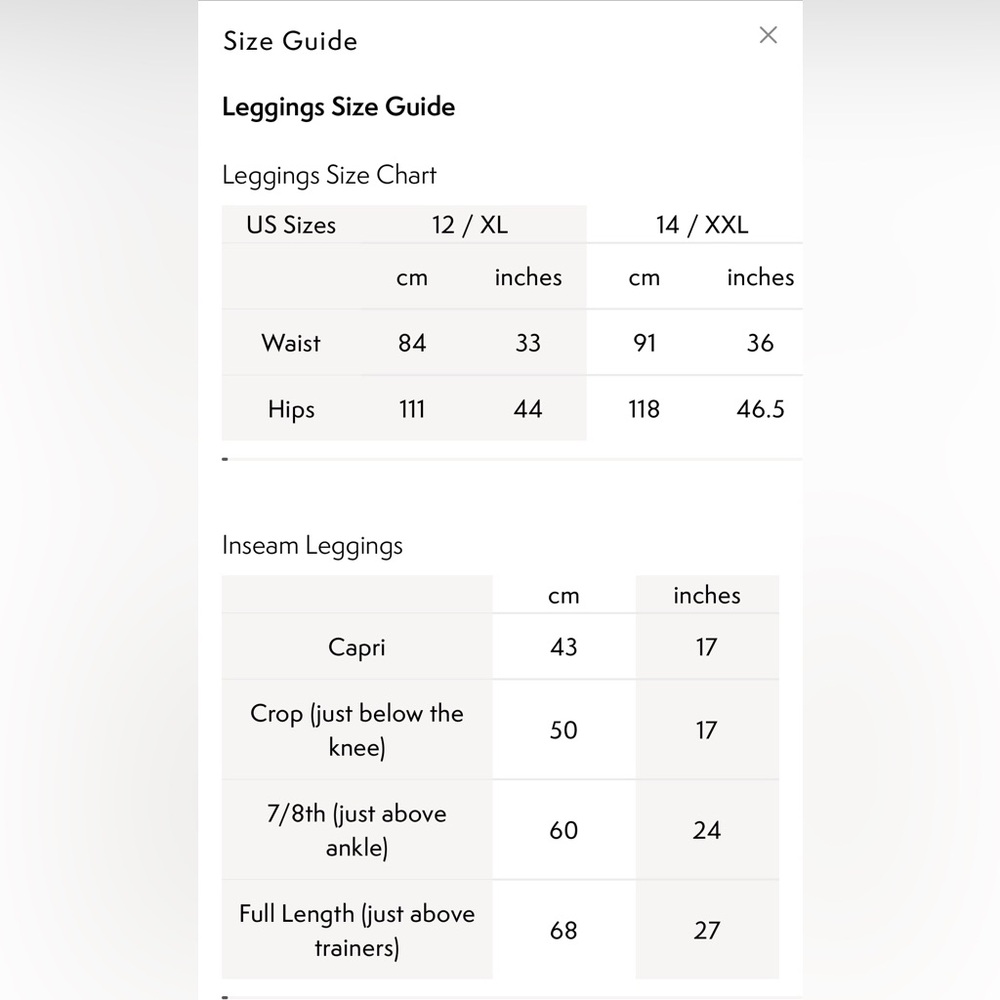Screen dimensions: 1000x1000
Task: Click Full Length (just above trainers) row
Action: tap(501, 930)
